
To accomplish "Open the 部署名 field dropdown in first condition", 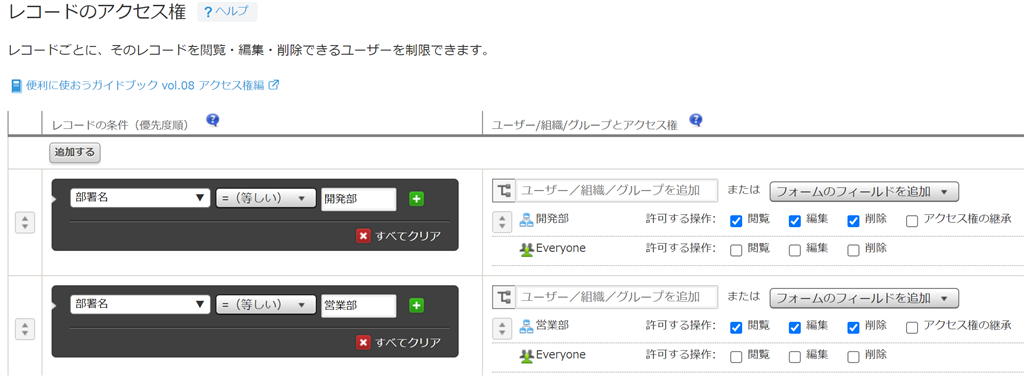I will click(x=140, y=198).
